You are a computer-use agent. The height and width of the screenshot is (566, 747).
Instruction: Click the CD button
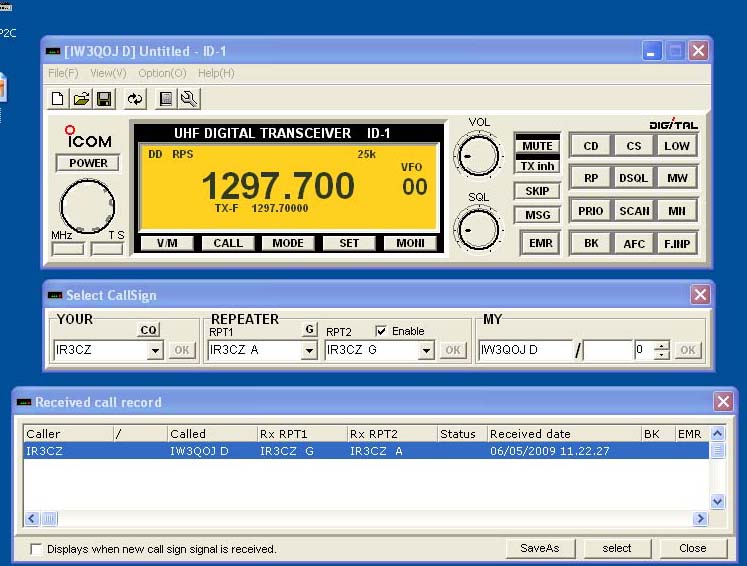click(591, 146)
